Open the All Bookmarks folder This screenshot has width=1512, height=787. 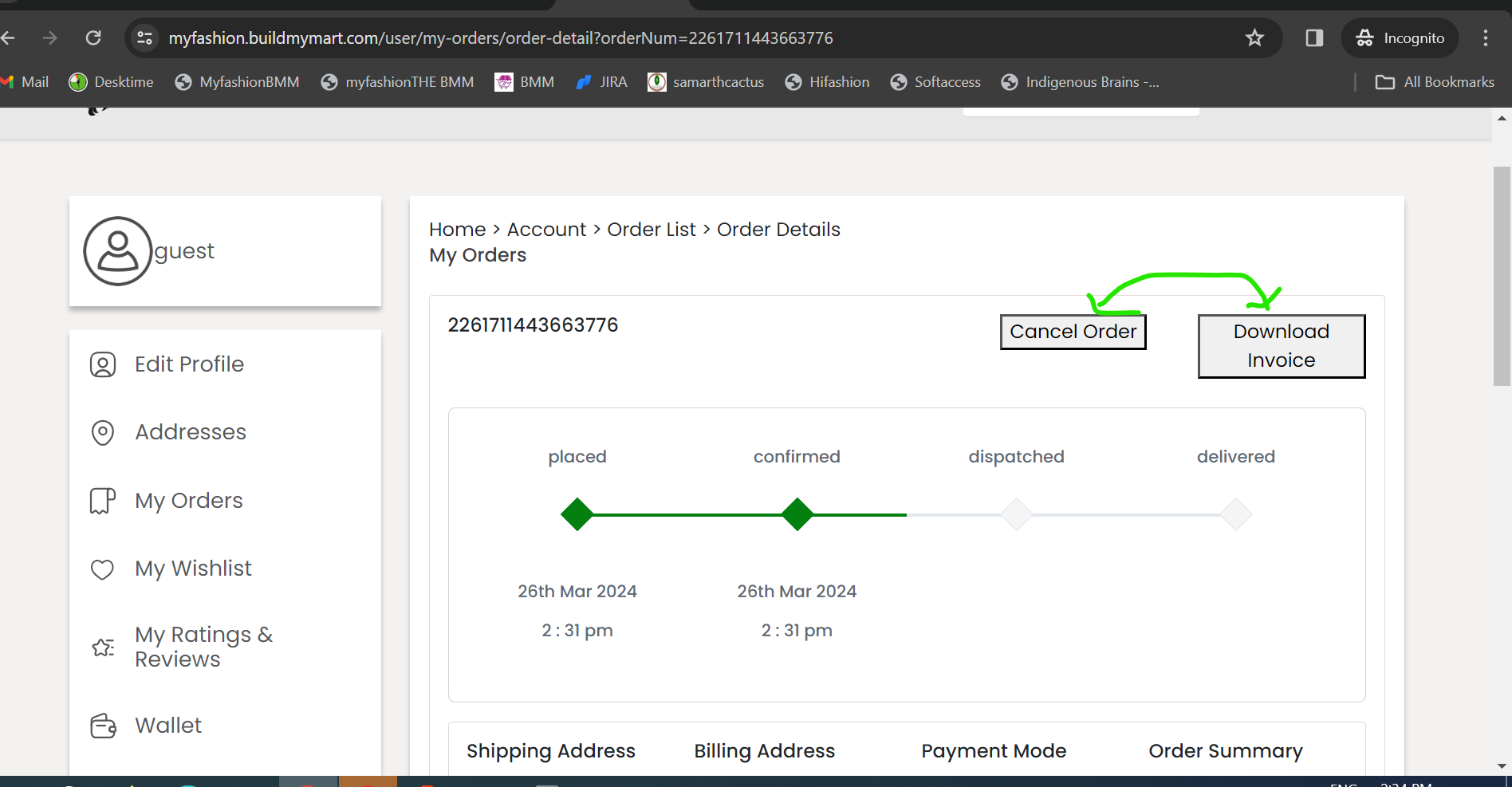1435,82
